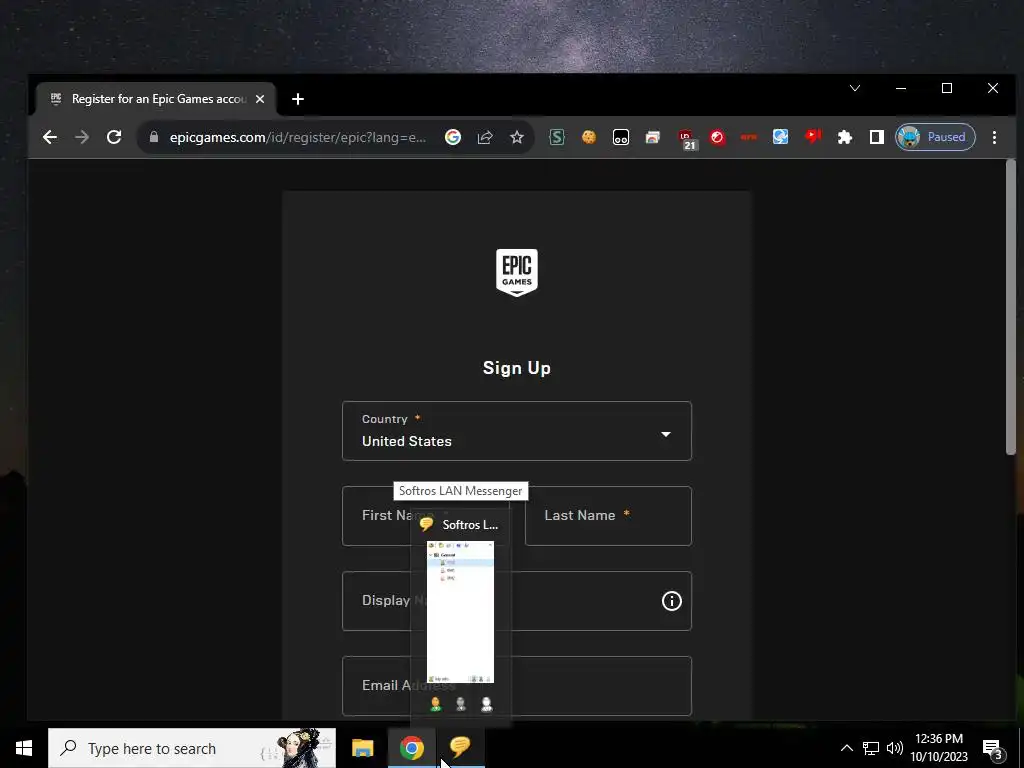
Task: Reload the Epic Games register page
Action: point(114,137)
